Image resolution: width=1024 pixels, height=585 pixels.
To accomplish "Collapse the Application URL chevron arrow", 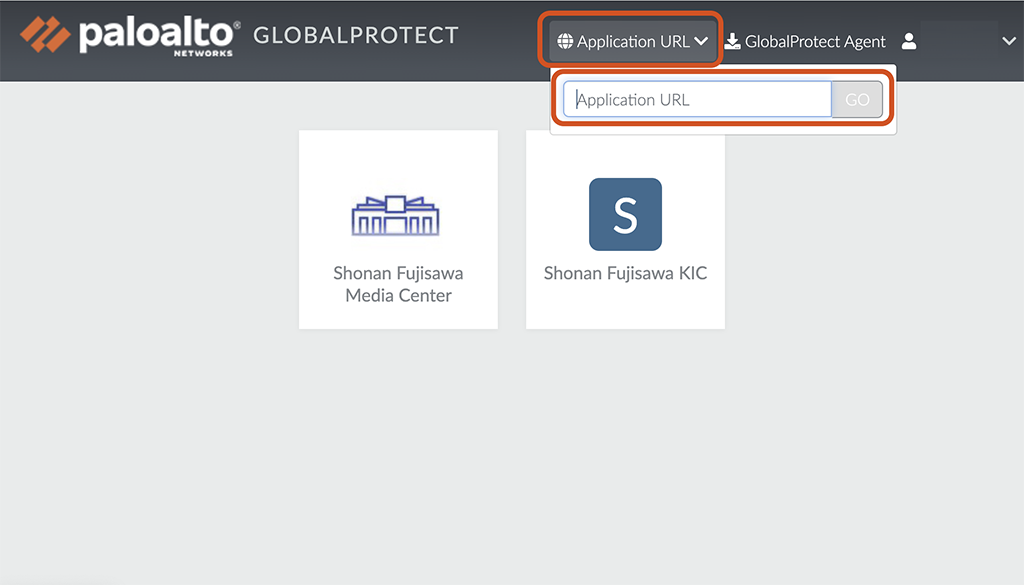I will click(701, 42).
